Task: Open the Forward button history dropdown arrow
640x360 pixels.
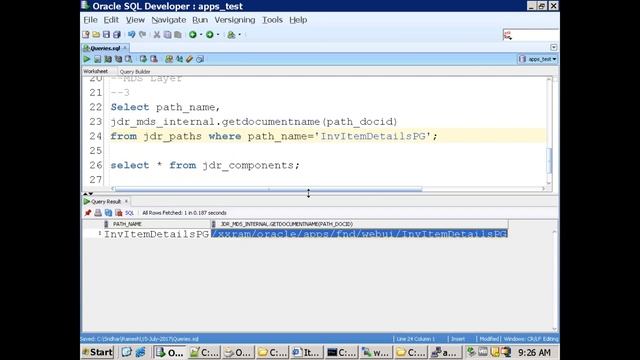Action: click(x=218, y=35)
